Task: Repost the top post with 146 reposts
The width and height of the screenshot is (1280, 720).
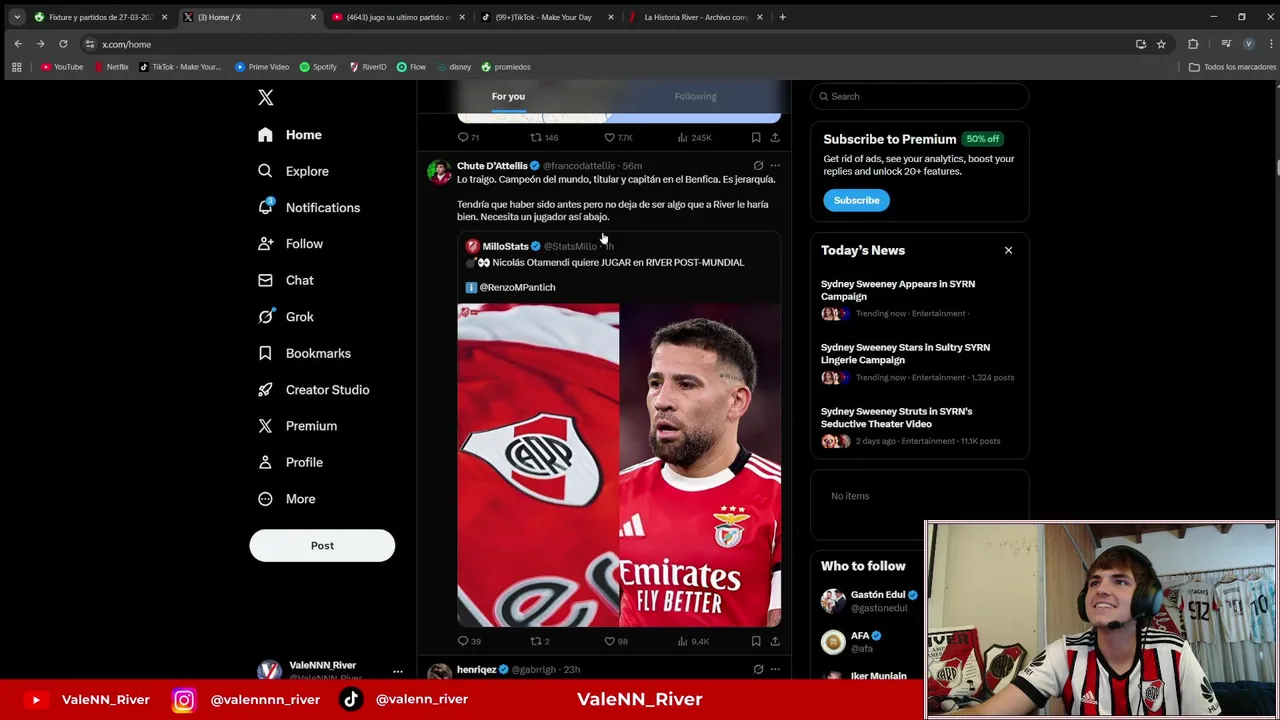Action: tap(544, 137)
